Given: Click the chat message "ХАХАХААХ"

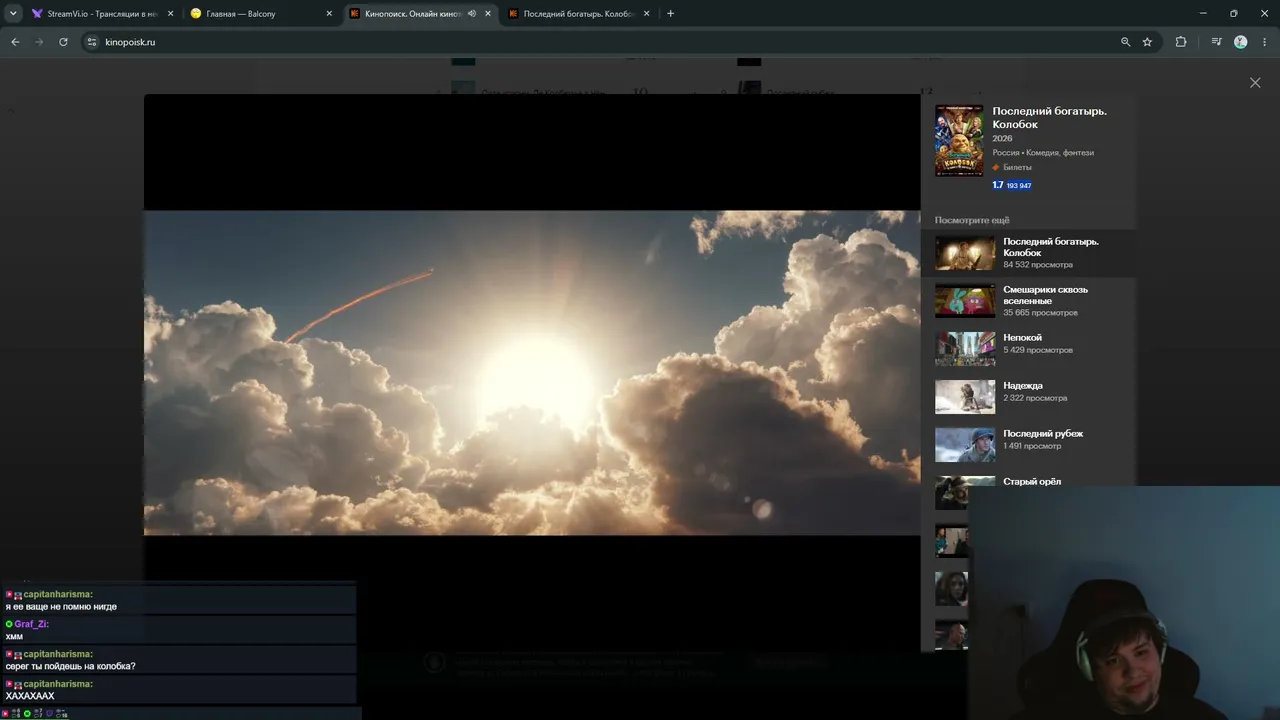Looking at the screenshot, I should (30, 696).
